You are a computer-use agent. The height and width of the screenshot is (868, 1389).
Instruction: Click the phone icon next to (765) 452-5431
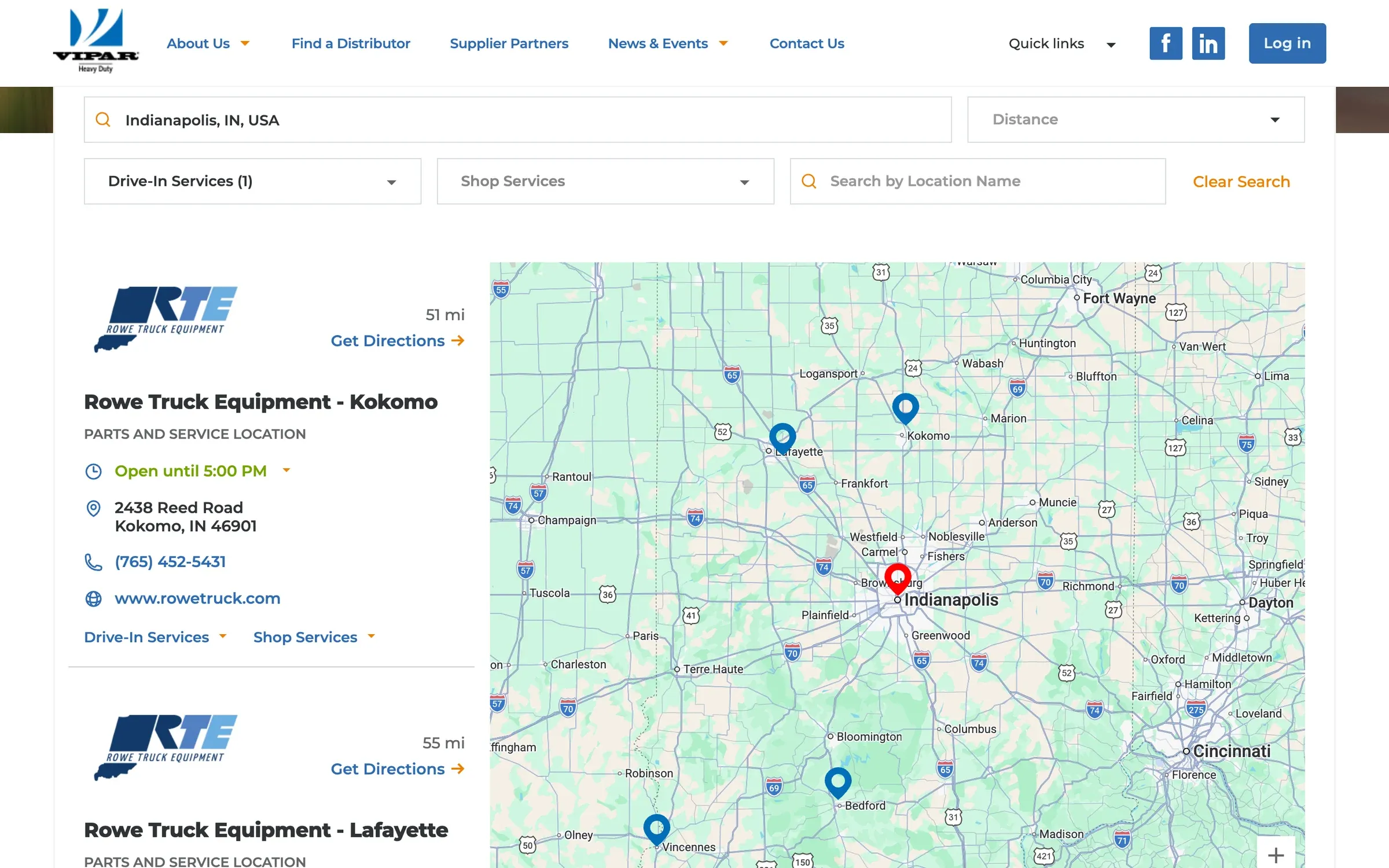pos(93,562)
